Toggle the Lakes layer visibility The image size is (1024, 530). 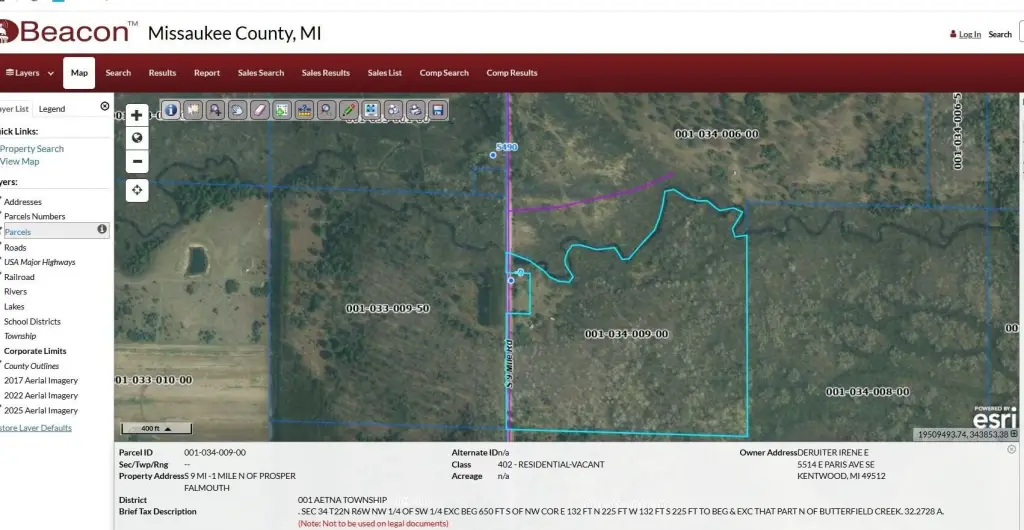[14, 307]
